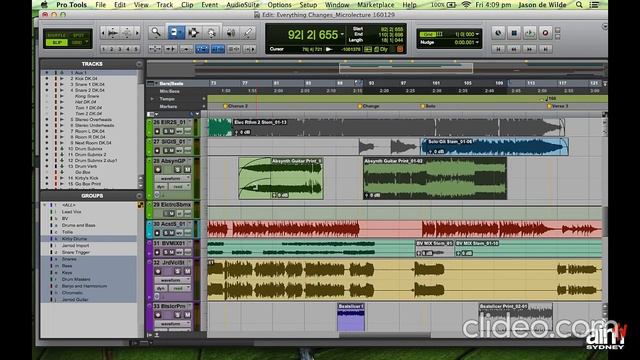Click the Chorus 2 marker
Screen dimensions: 640x360
pyautogui.click(x=235, y=106)
